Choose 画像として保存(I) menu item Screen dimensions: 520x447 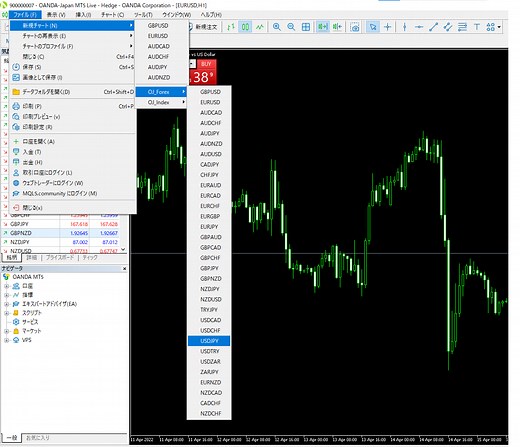[72, 77]
